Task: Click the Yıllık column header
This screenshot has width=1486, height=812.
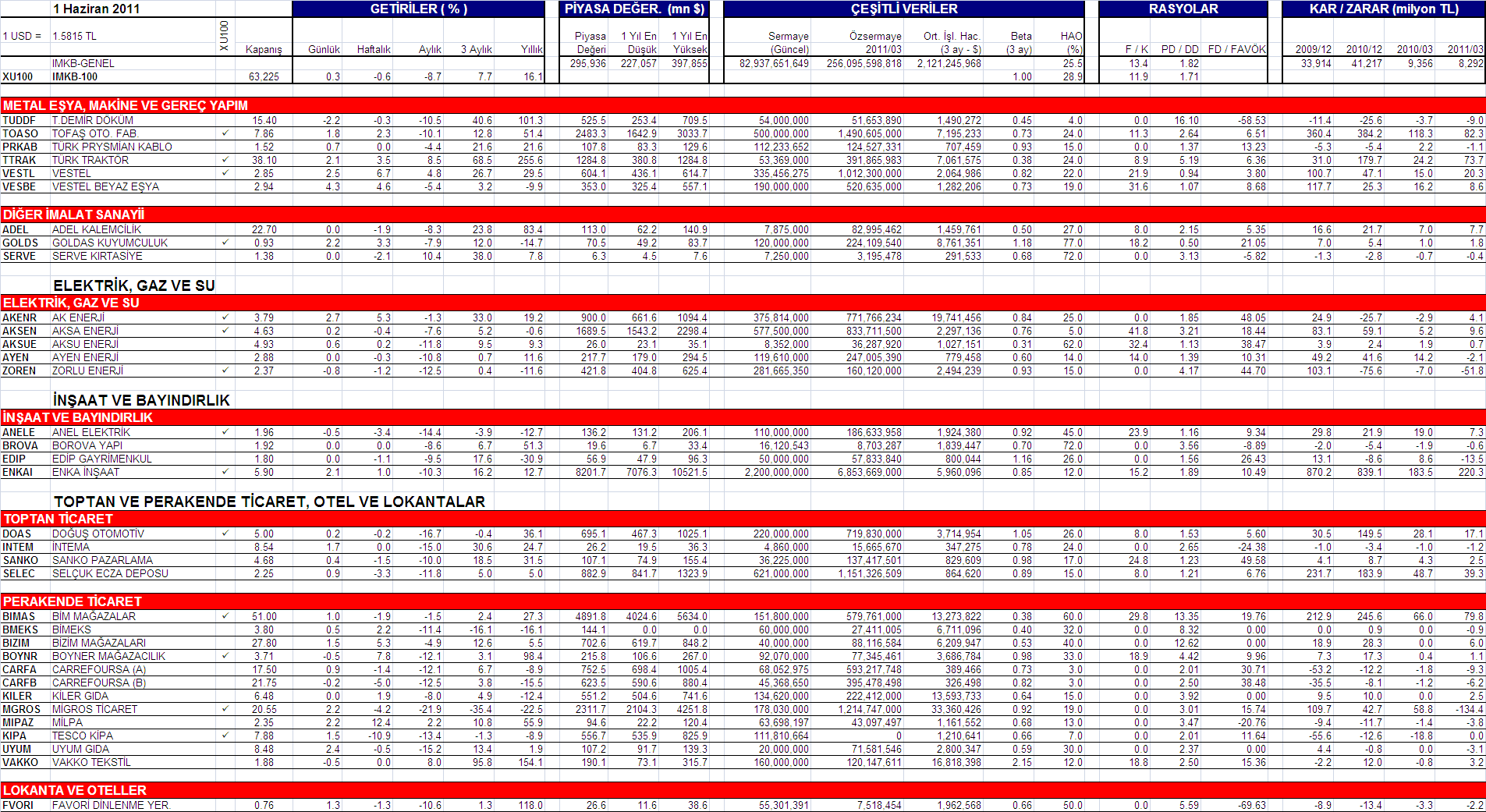Action: pos(531,49)
